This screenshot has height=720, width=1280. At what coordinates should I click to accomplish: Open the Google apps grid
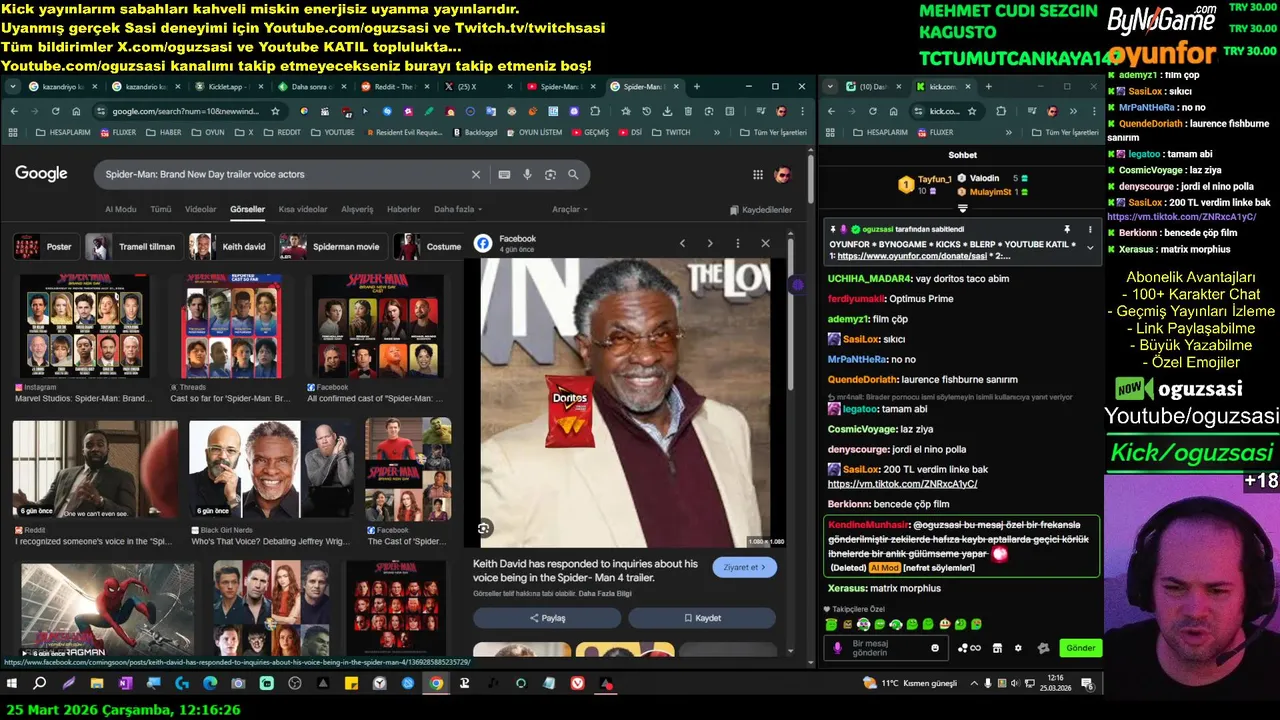(758, 175)
